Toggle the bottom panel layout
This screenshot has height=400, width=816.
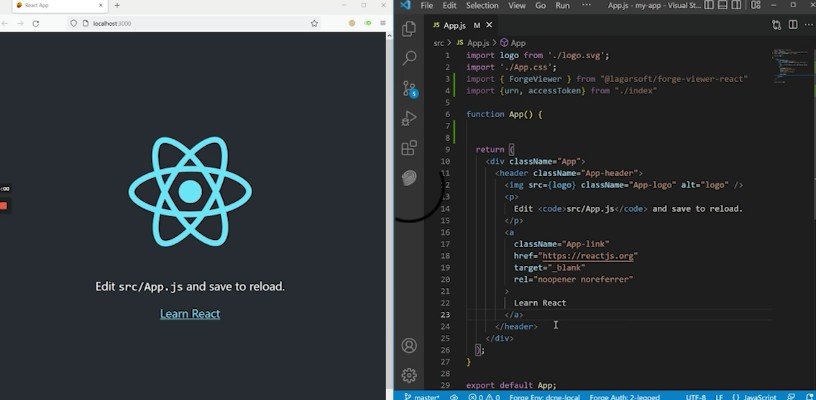723,5
